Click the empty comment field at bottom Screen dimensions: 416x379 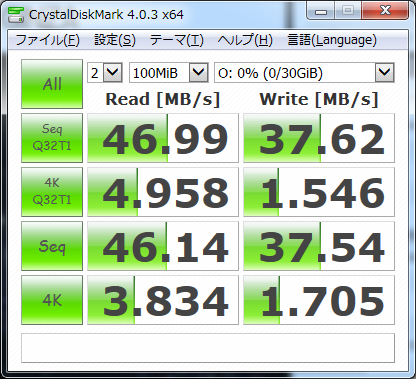pos(208,348)
